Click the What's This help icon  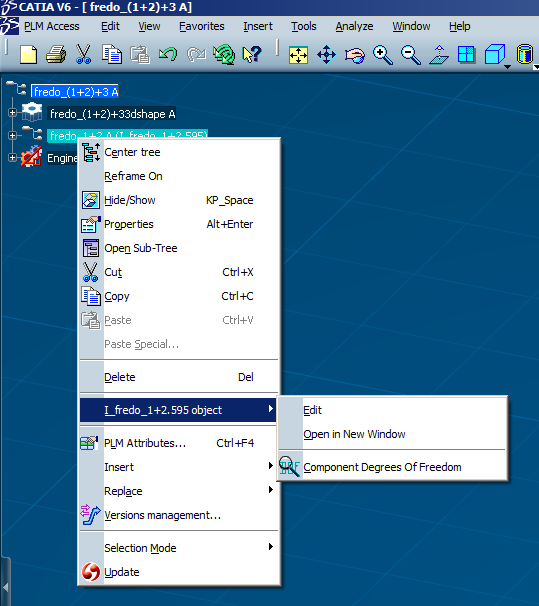click(x=252, y=54)
